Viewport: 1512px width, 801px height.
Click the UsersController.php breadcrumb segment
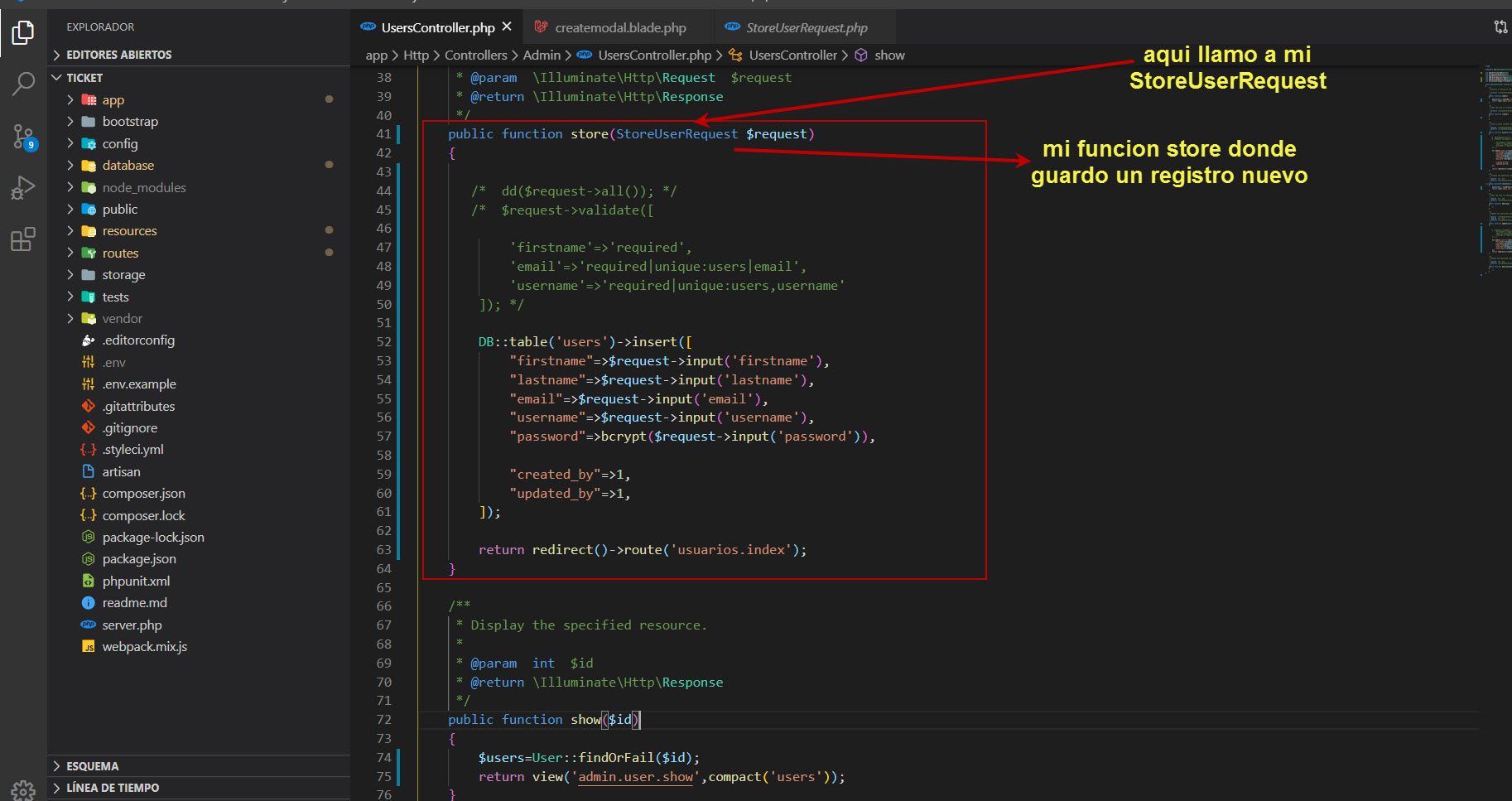(644, 55)
